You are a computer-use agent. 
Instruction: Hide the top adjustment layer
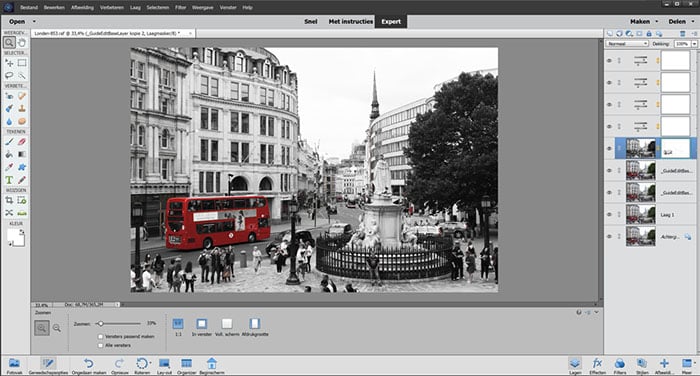tap(609, 60)
